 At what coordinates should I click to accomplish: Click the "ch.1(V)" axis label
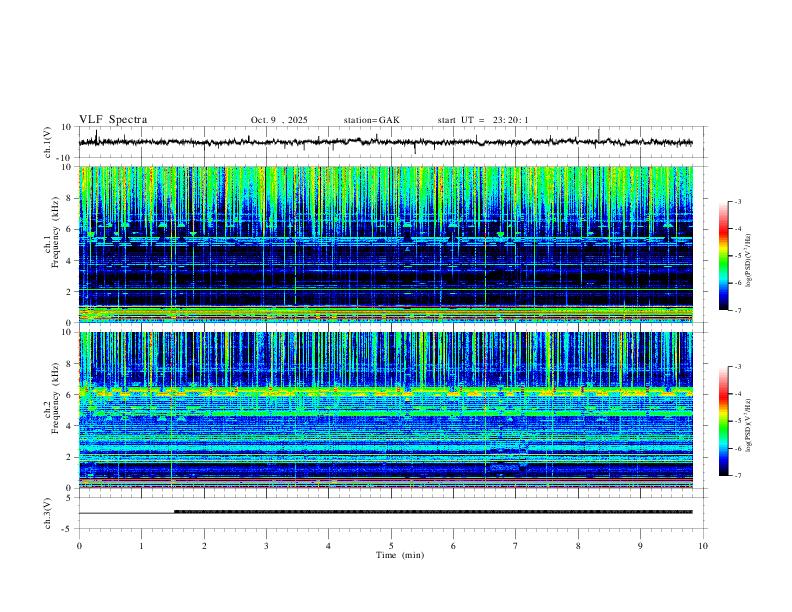[x=48, y=142]
